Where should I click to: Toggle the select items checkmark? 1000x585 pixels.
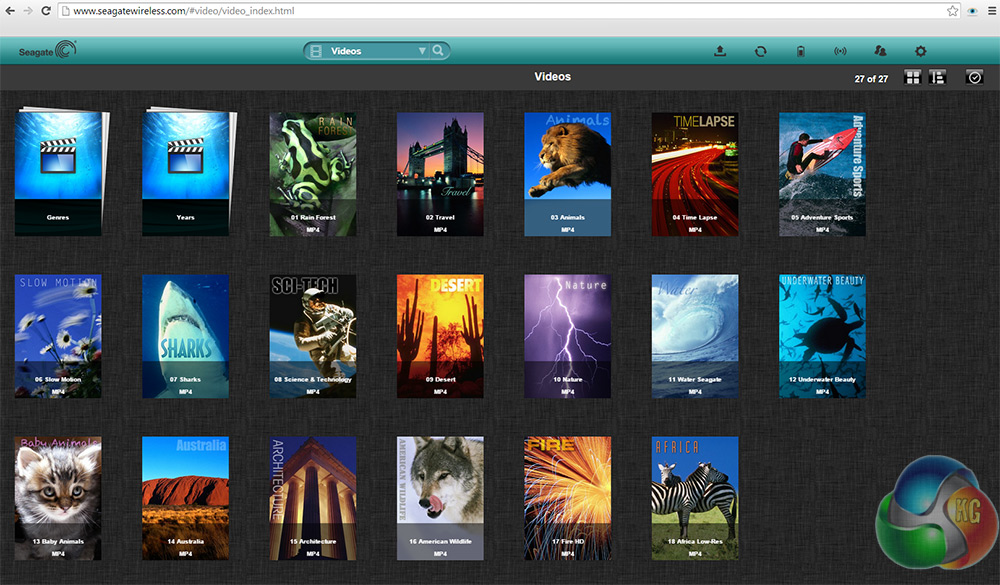(973, 78)
